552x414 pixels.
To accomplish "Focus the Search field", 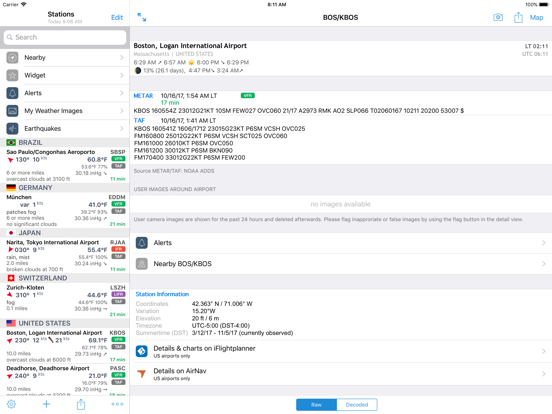I will tap(65, 37).
